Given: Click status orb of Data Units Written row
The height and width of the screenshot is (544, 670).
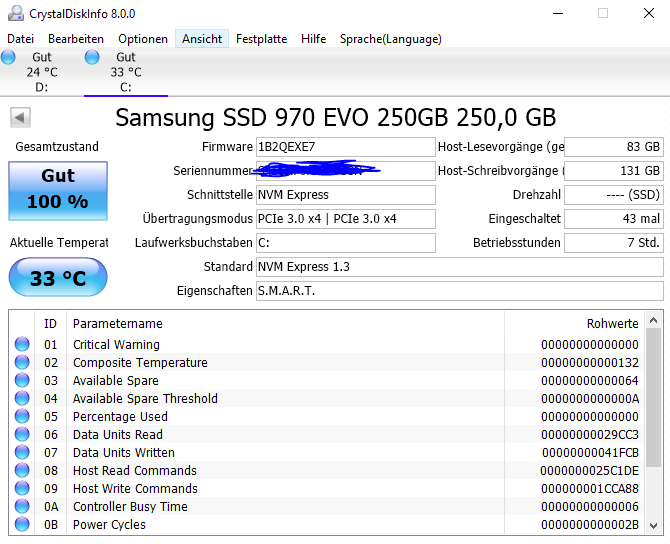Looking at the screenshot, I should click(x=22, y=452).
